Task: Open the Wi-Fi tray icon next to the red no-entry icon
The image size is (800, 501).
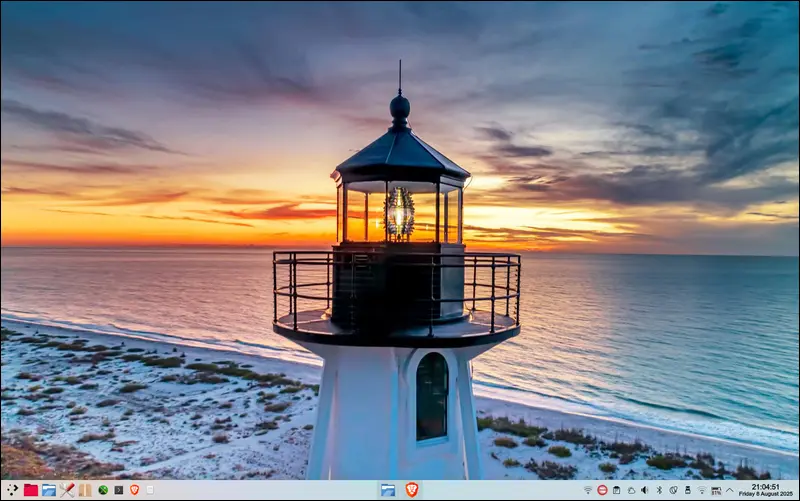Action: [x=588, y=490]
